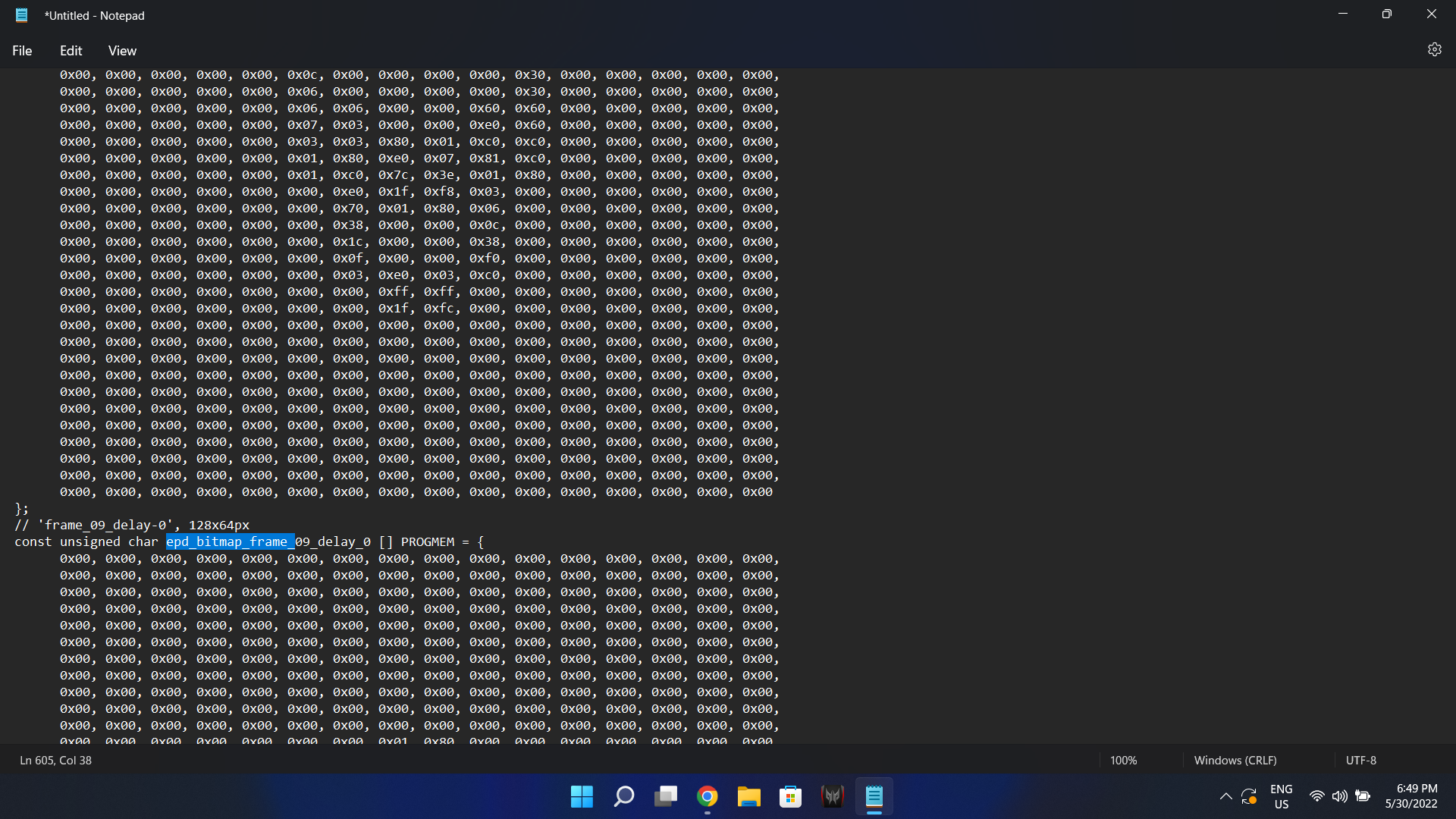Launch Windows Search from the taskbar
Screen dimensions: 1456x819
623,796
